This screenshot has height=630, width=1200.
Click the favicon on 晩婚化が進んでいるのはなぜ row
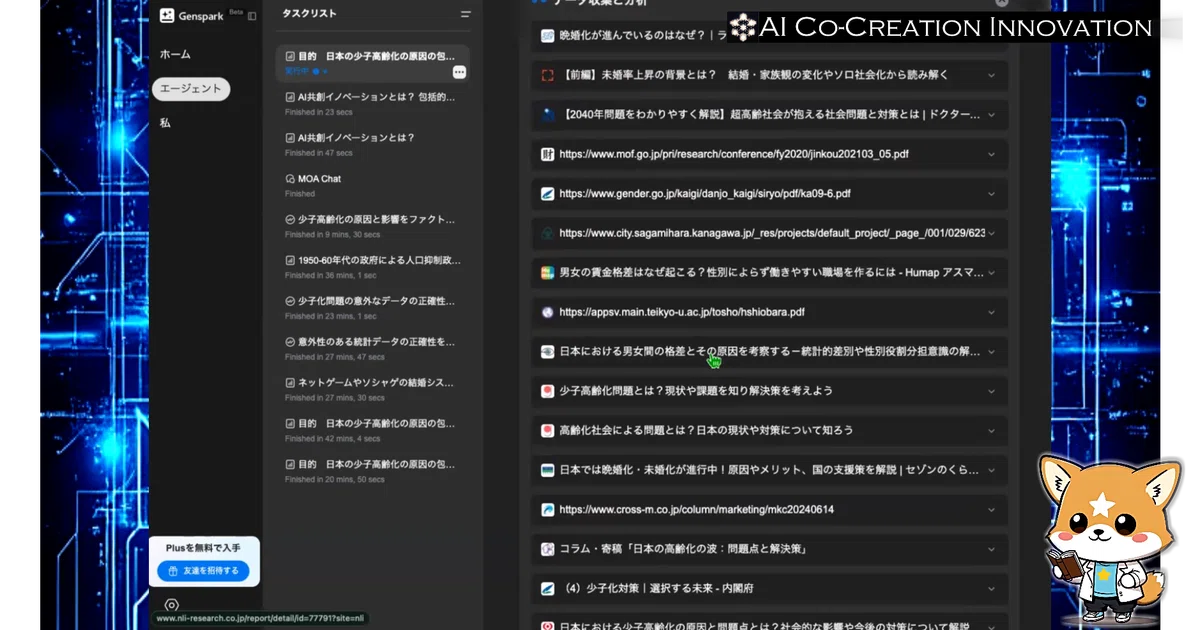[x=547, y=36]
